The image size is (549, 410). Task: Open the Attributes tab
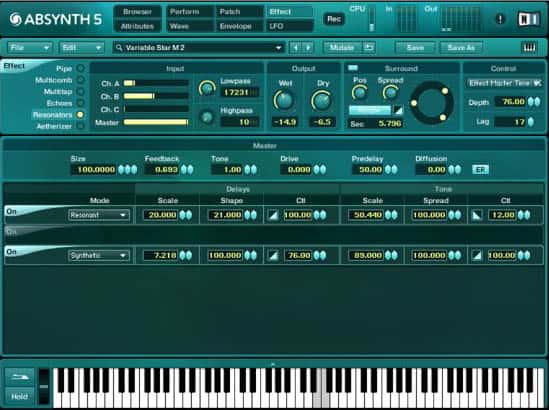[x=137, y=26]
